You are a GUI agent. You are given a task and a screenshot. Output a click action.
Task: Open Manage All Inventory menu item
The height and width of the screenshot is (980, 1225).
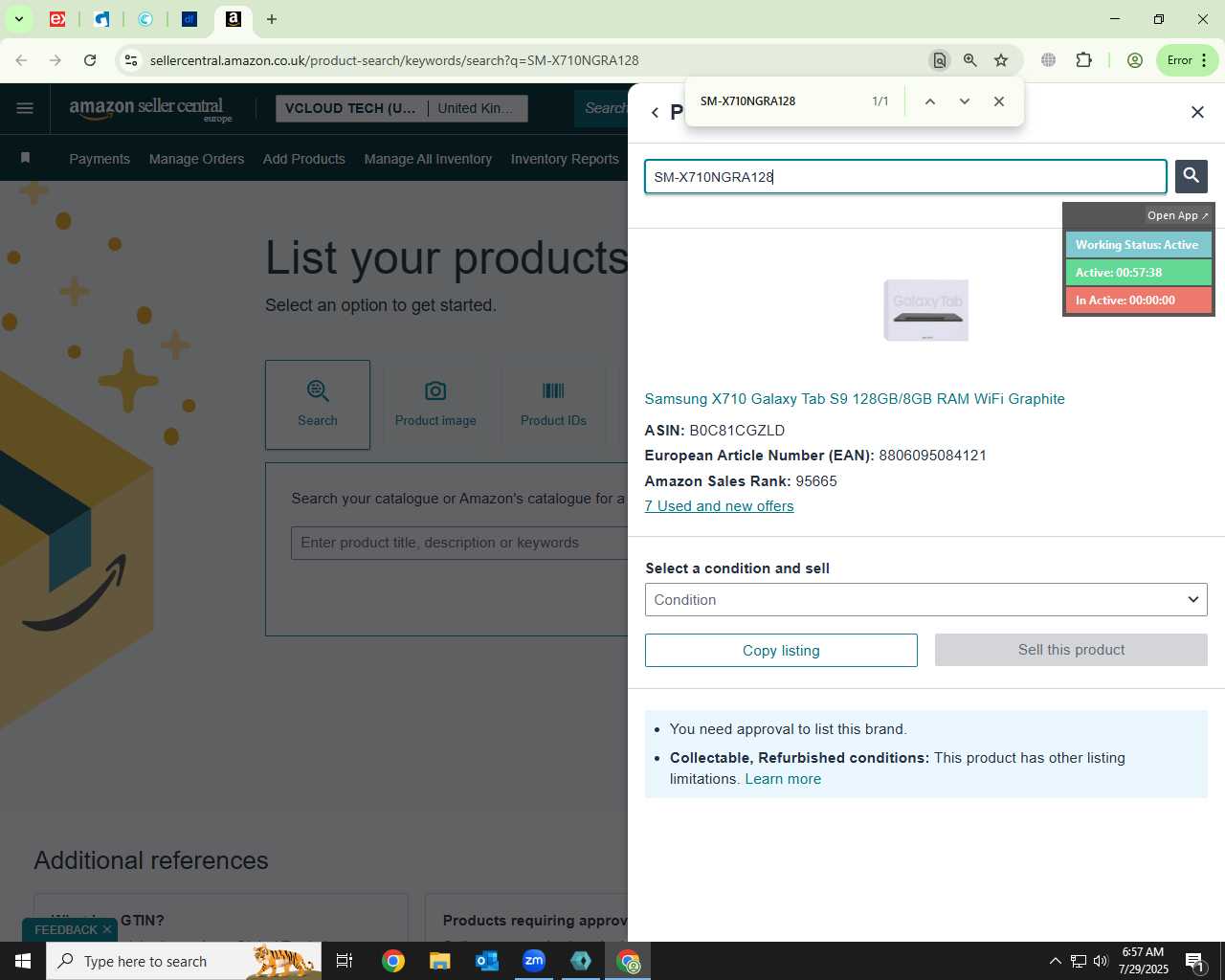[x=428, y=159]
